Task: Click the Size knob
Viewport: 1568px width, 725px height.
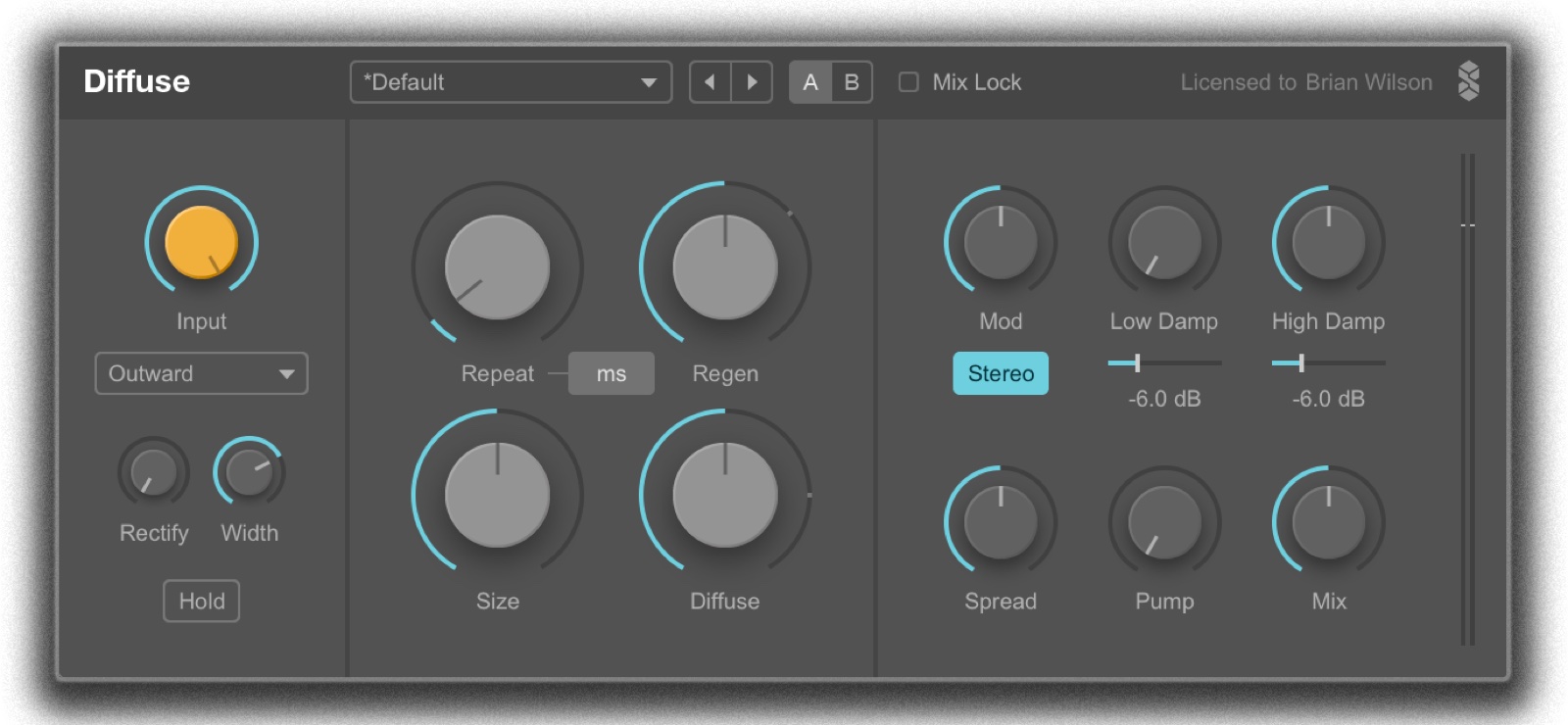Action: (497, 494)
